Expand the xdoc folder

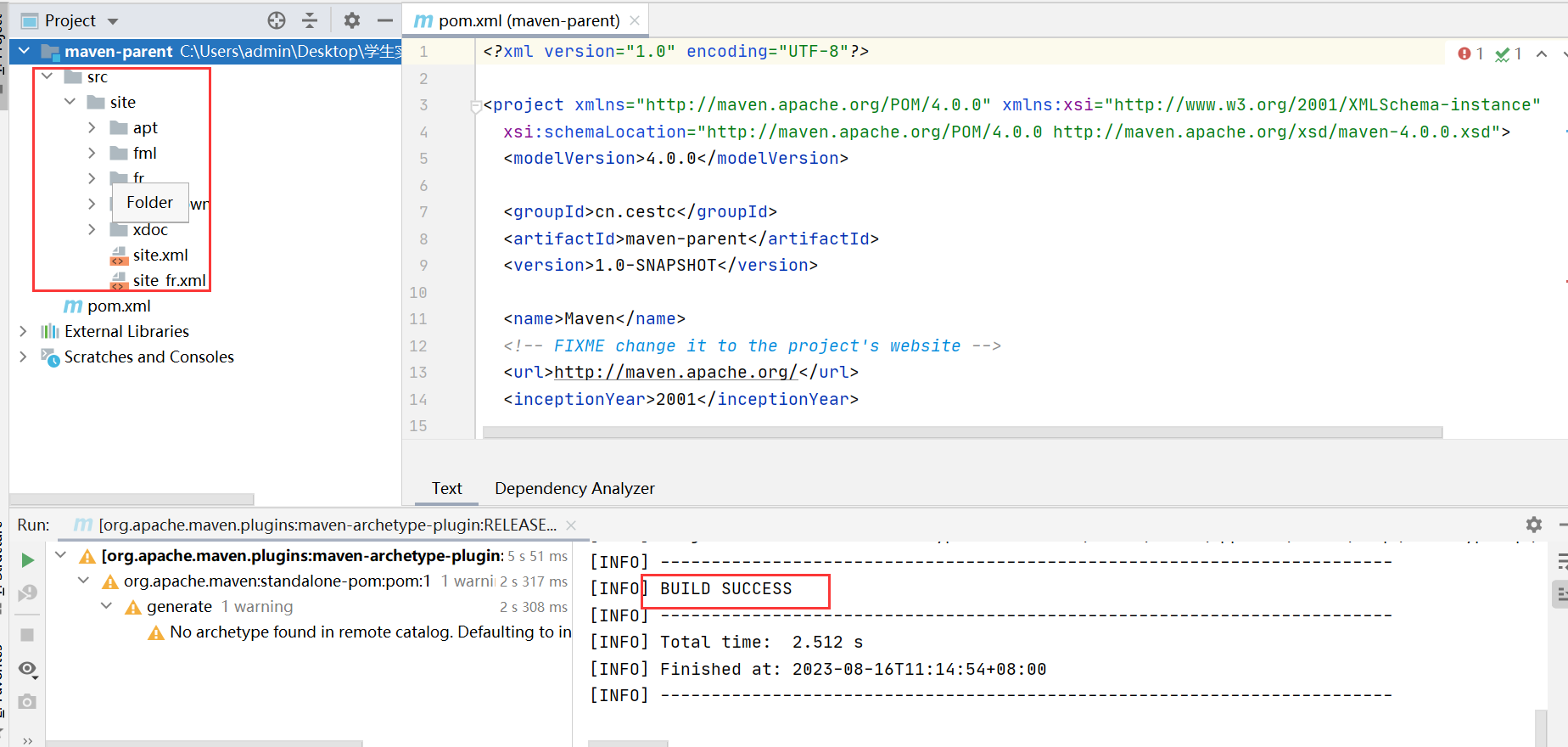click(x=92, y=229)
